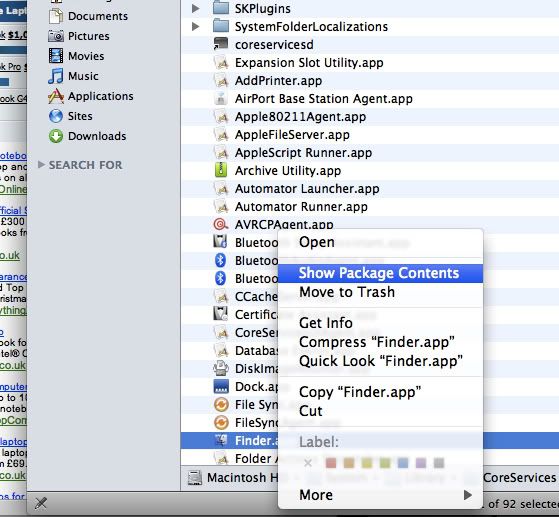Choose Show Package Contents

(380, 273)
